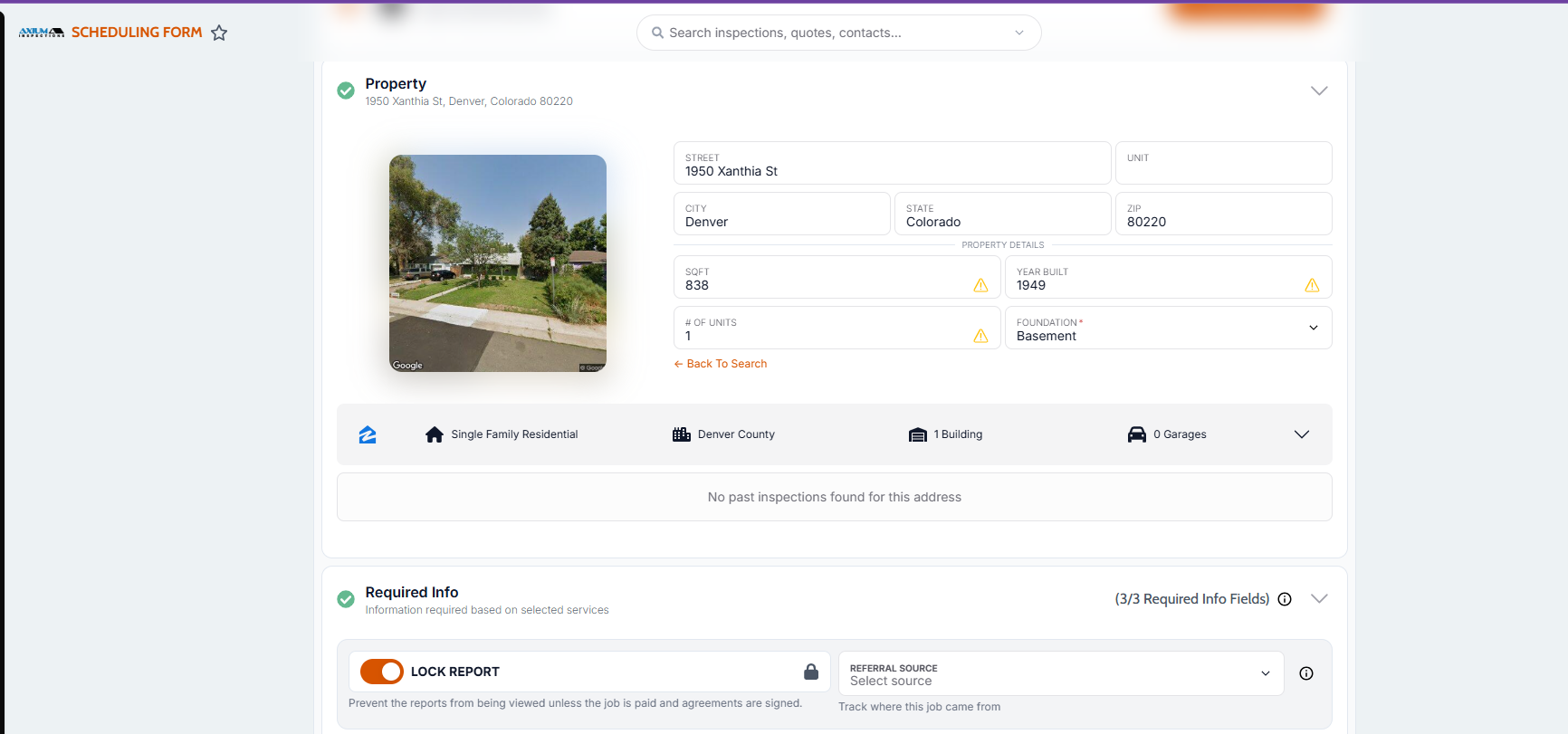The height and width of the screenshot is (734, 1568).
Task: Star the Scheduling Form as favorite
Action: click(x=219, y=33)
